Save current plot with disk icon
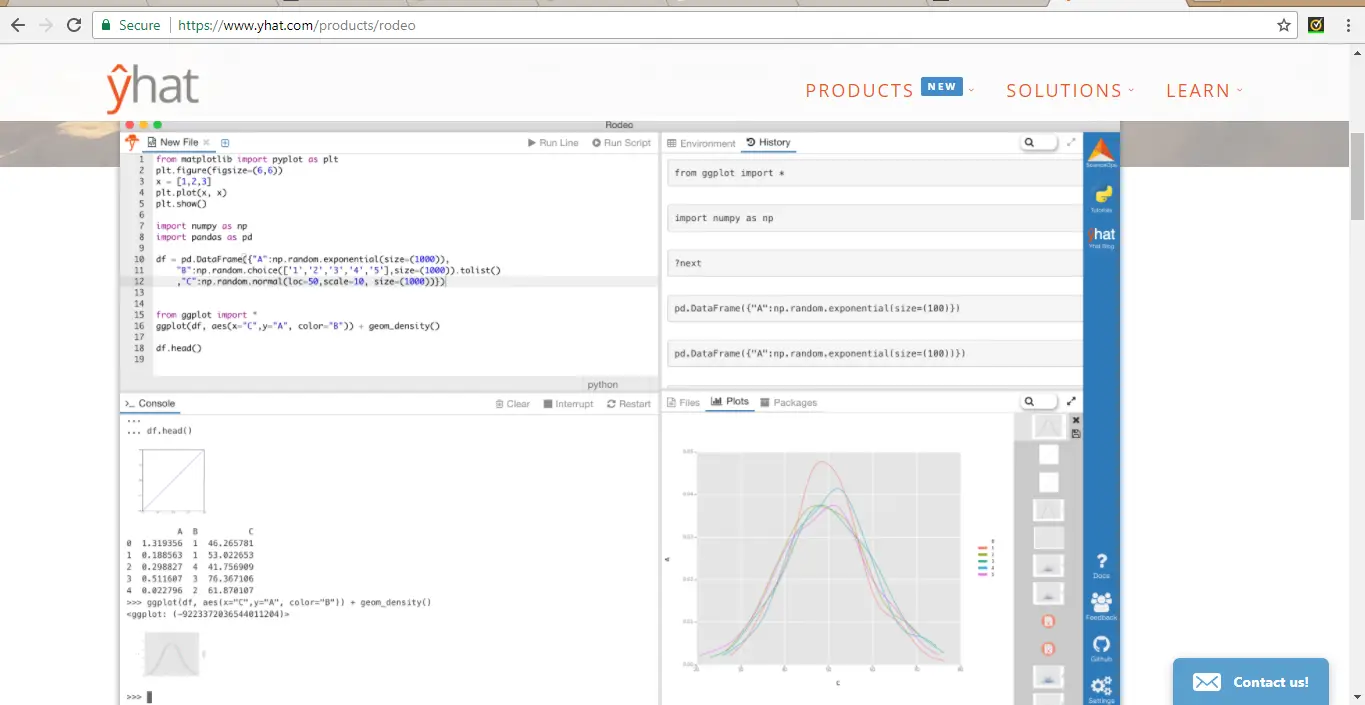Image resolution: width=1365 pixels, height=705 pixels. point(1076,433)
